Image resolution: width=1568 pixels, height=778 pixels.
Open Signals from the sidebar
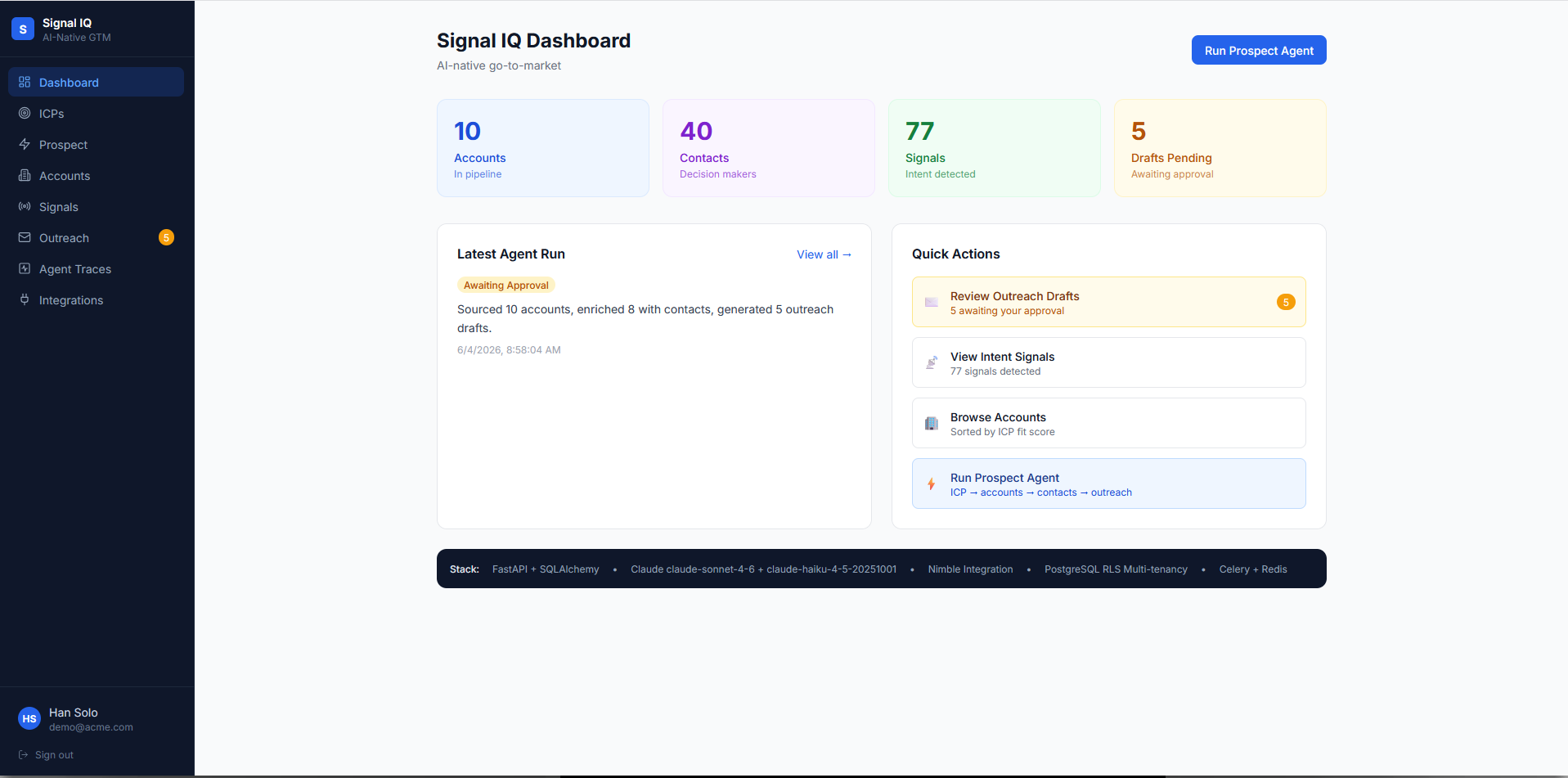96,206
